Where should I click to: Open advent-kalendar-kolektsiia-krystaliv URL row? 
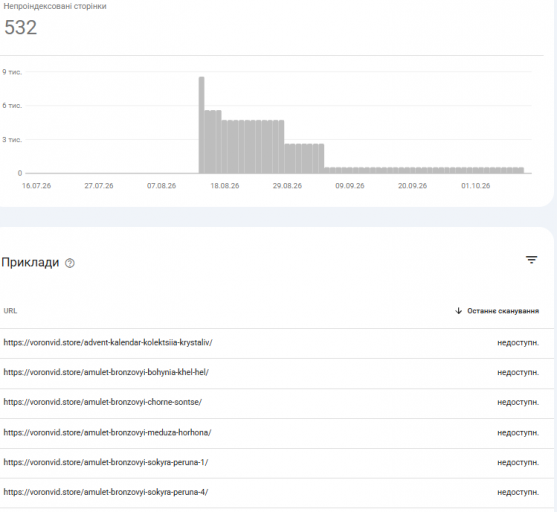point(277,343)
